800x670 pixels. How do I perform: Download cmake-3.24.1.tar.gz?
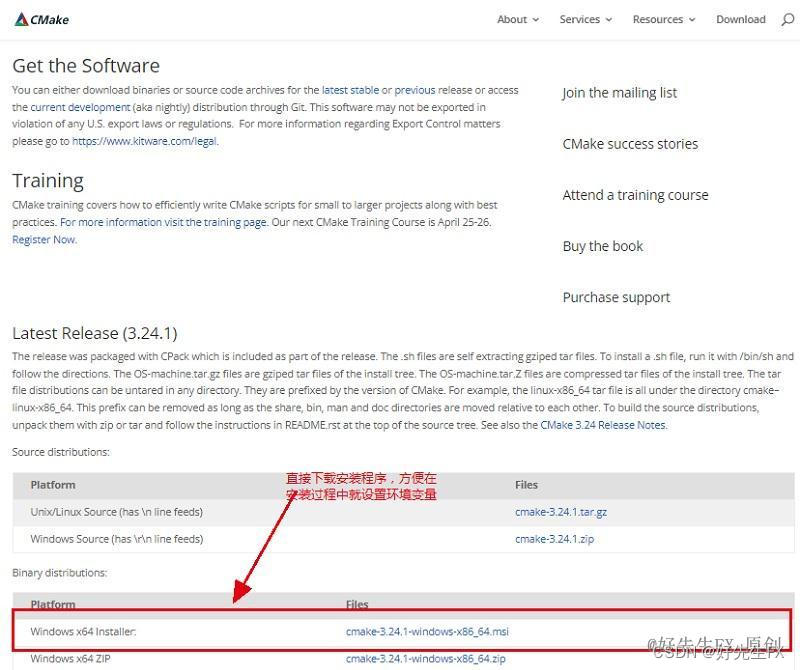click(561, 512)
